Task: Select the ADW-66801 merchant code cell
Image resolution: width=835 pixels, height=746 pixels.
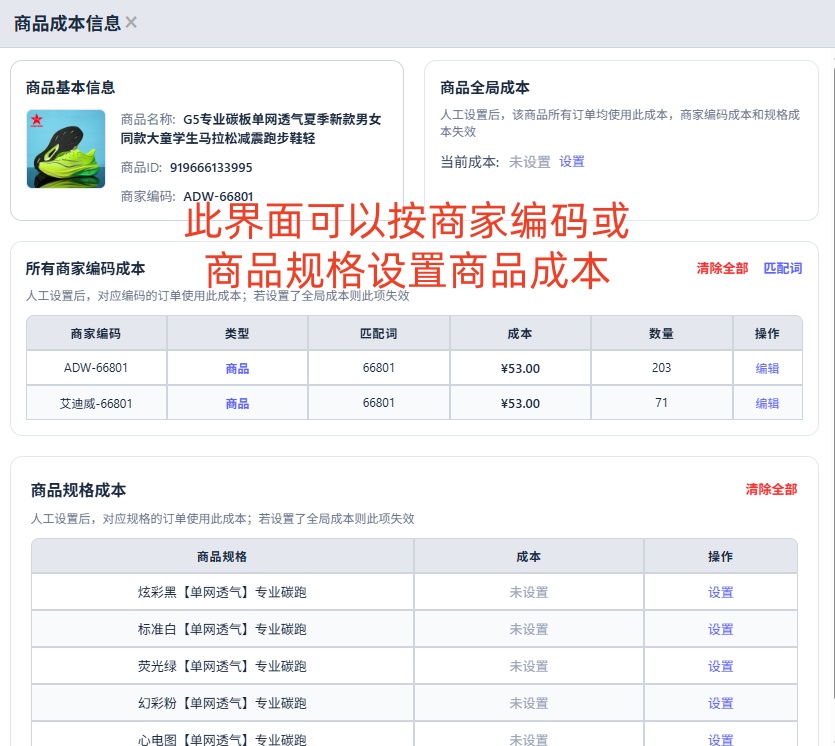Action: 96,367
